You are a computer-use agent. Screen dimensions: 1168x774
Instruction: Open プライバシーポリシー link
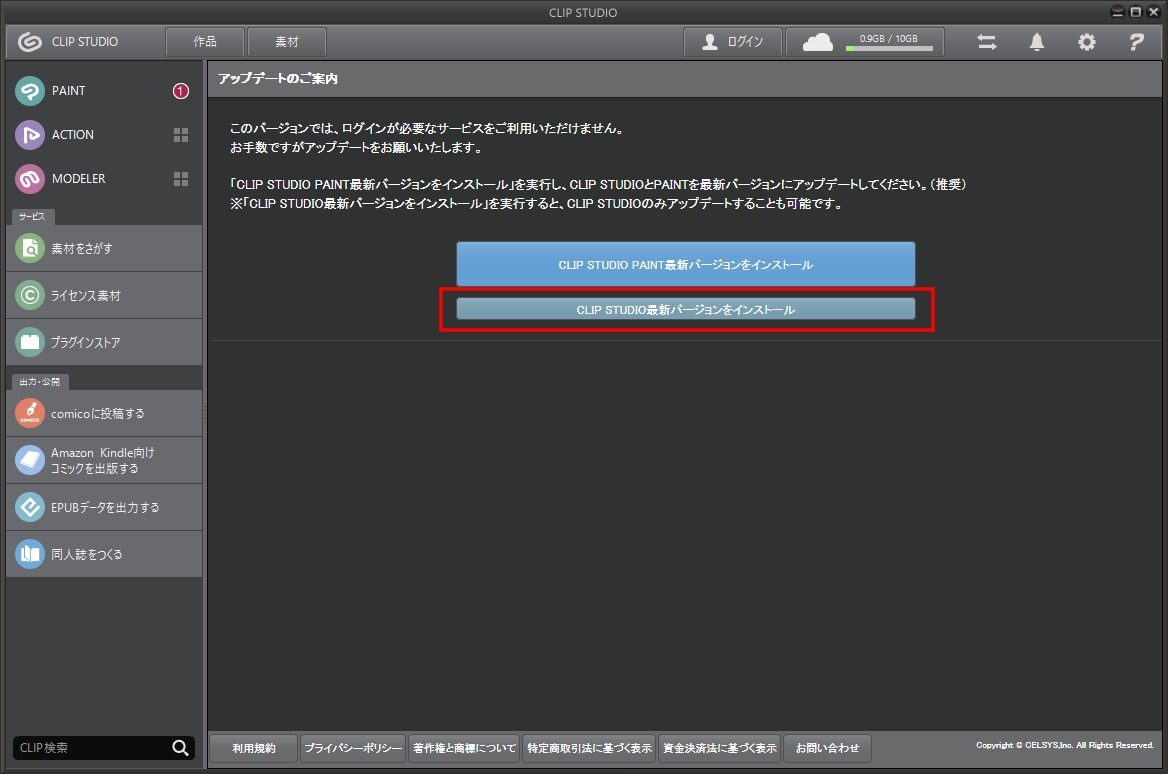[353, 748]
